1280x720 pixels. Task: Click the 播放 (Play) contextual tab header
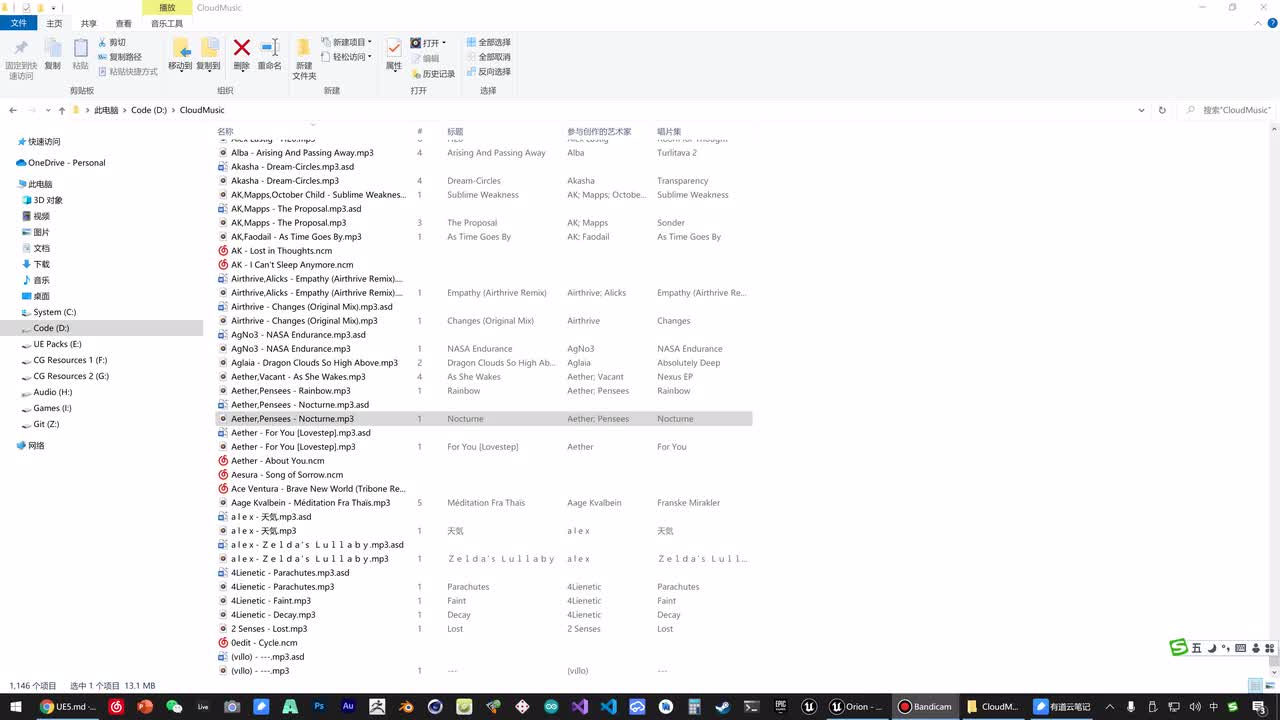167,8
